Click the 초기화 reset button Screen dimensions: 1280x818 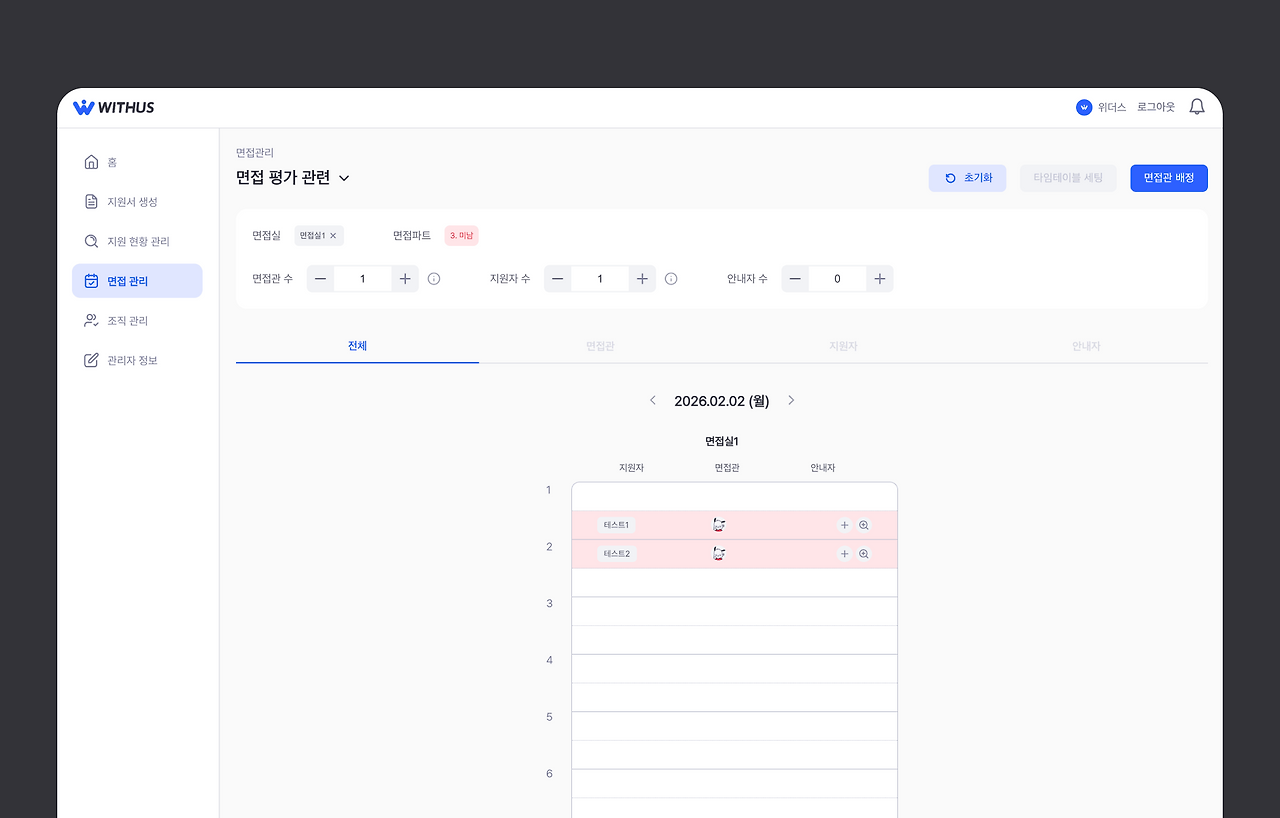pos(968,178)
